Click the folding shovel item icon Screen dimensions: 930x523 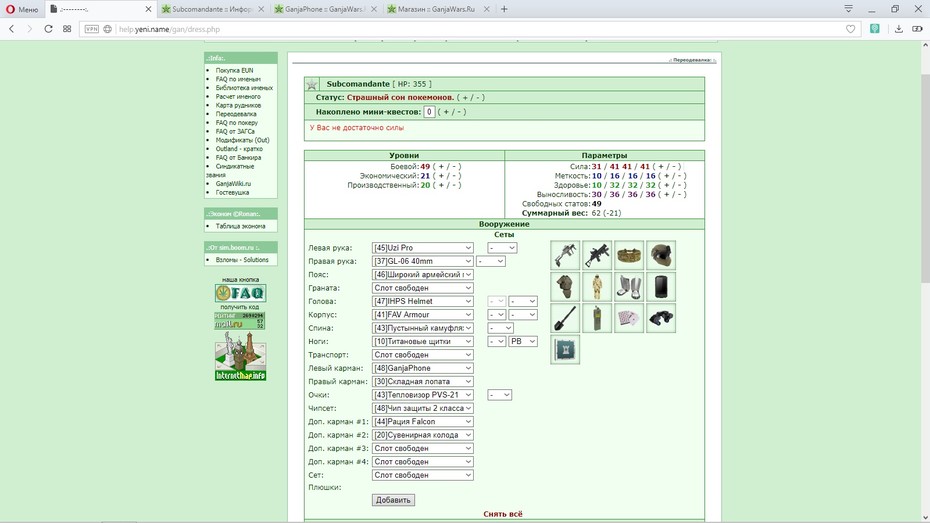tap(565, 318)
